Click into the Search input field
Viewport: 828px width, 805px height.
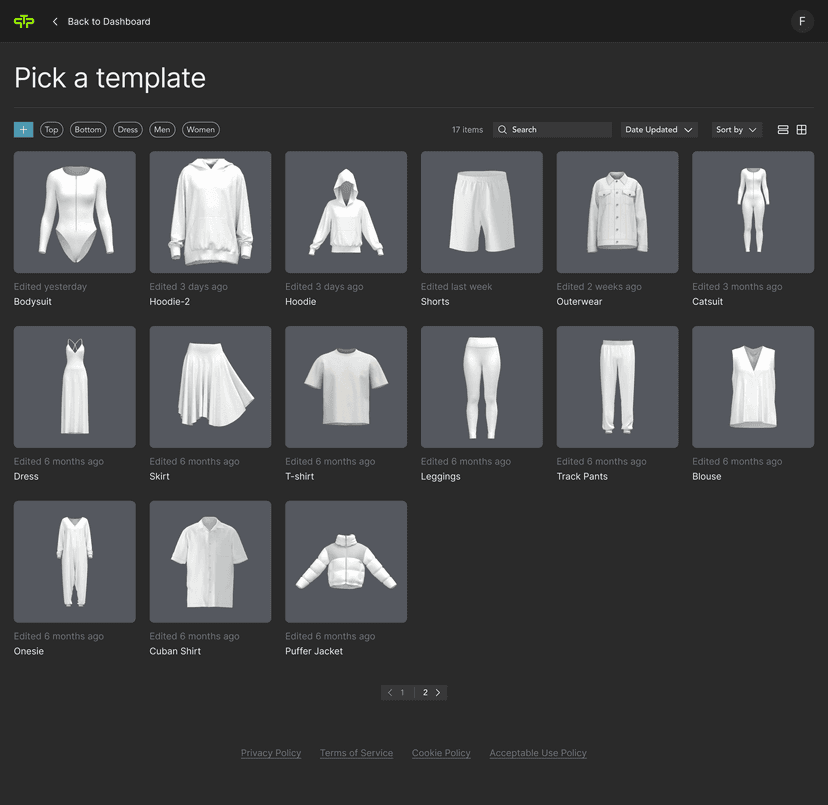click(x=558, y=130)
